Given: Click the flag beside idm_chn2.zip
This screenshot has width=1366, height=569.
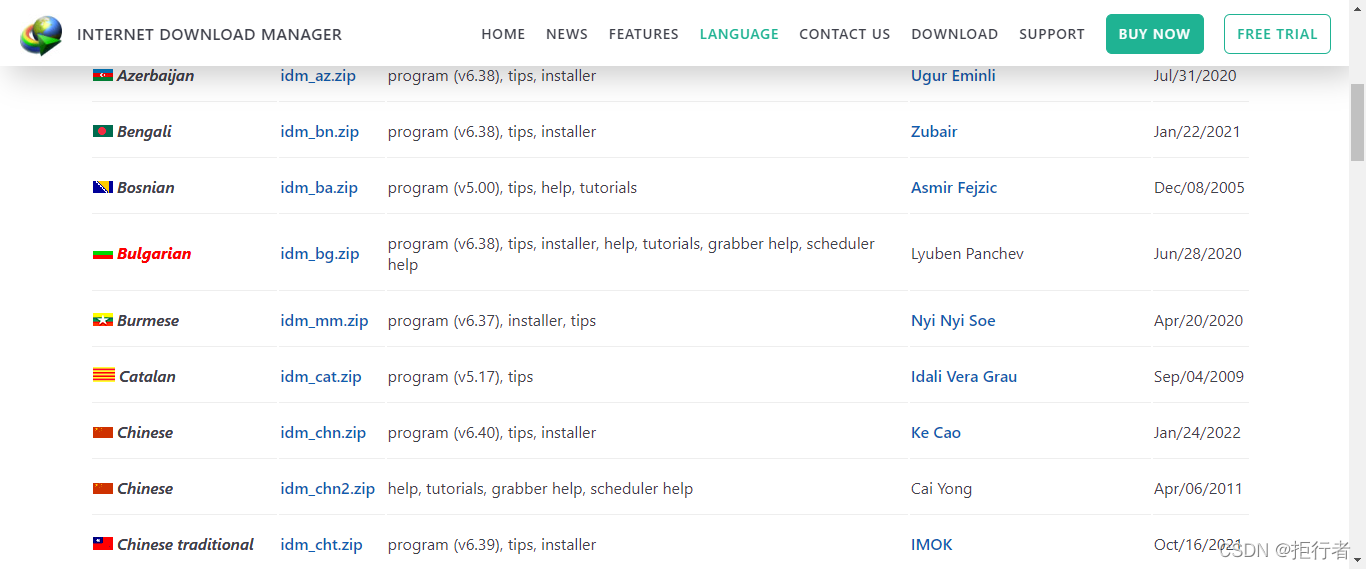Looking at the screenshot, I should pos(103,488).
